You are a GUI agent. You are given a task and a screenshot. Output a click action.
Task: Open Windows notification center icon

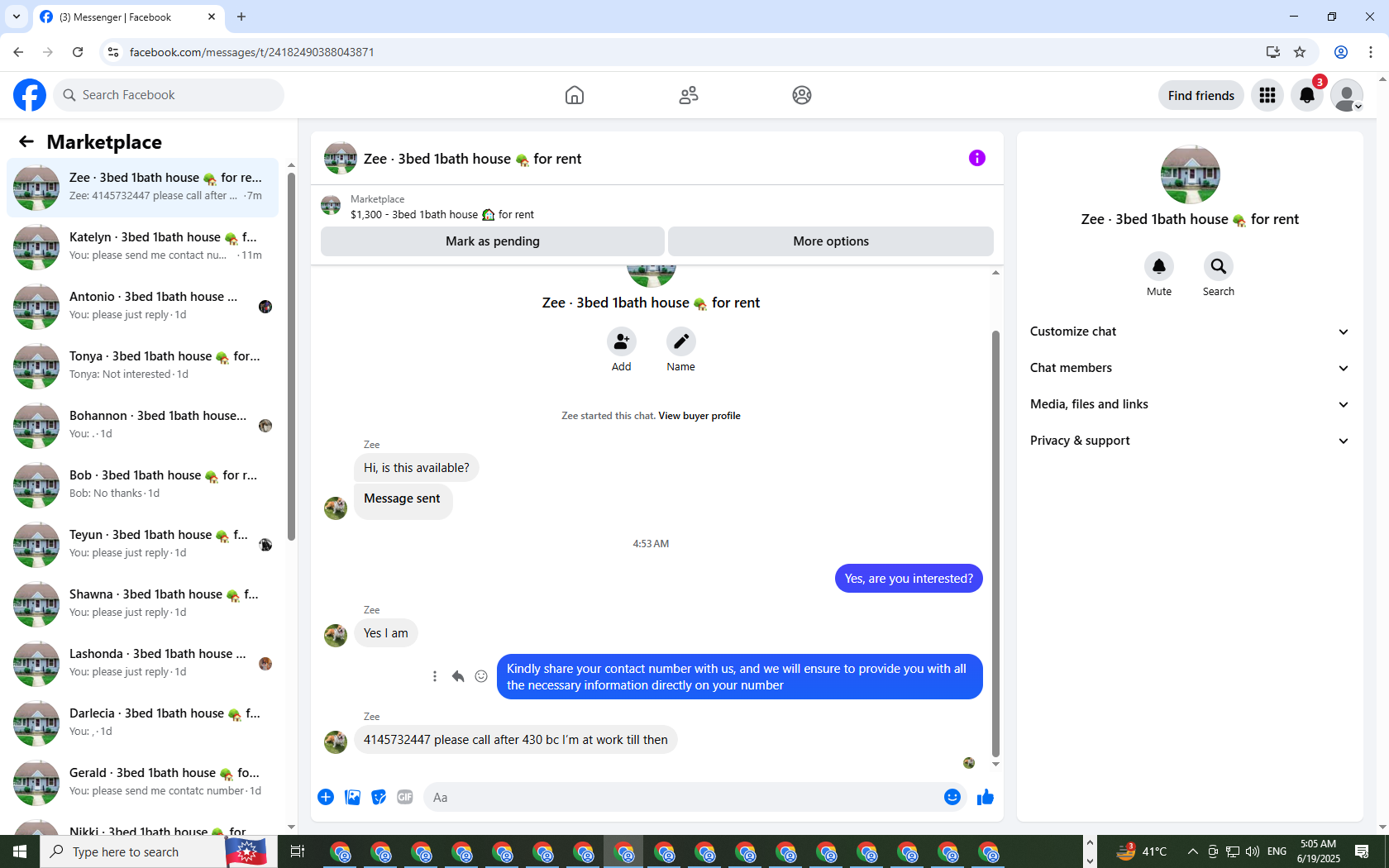point(1362,851)
